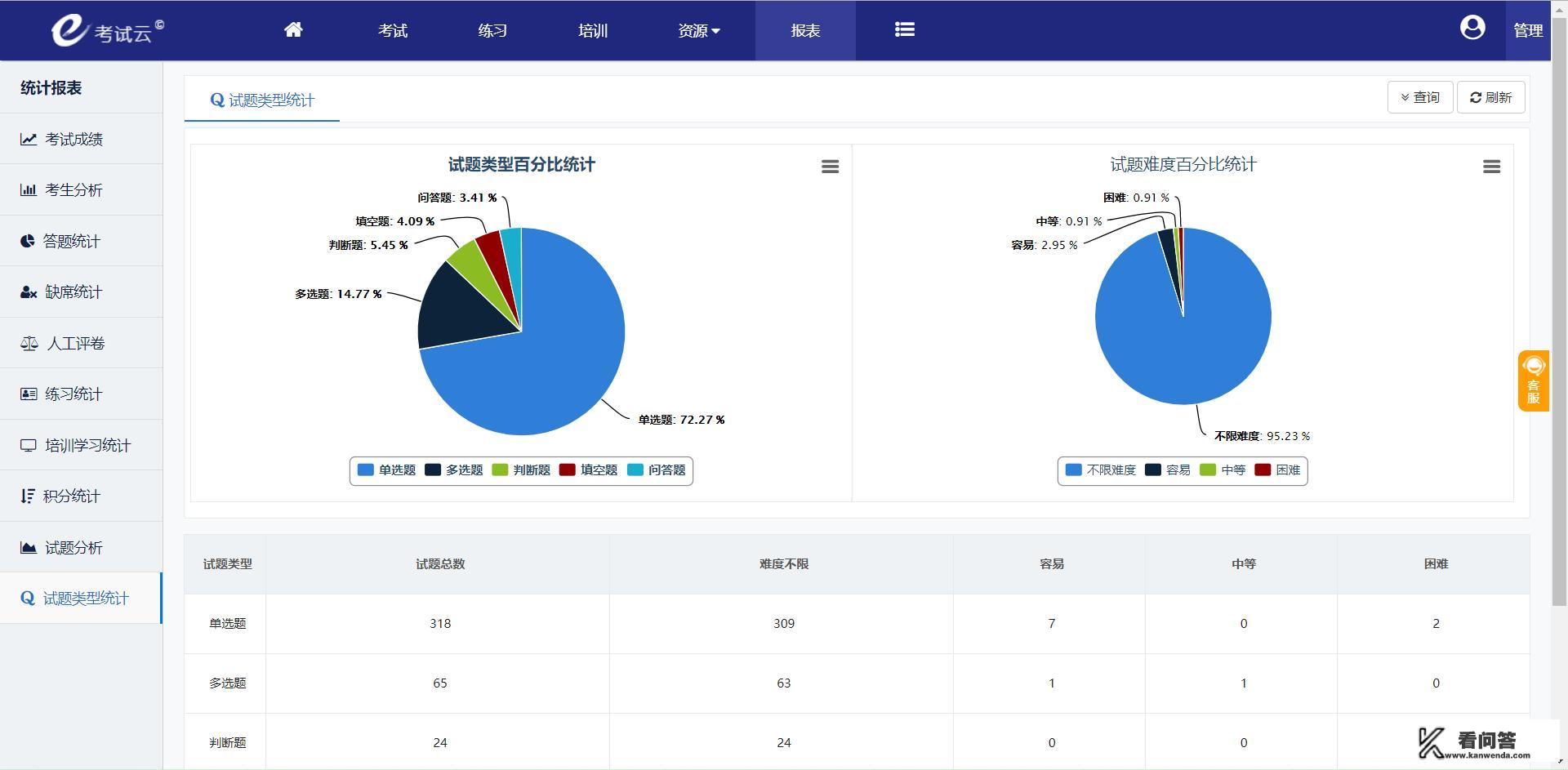Open the 客服 customer service widget
1568x770 pixels.
(x=1534, y=381)
